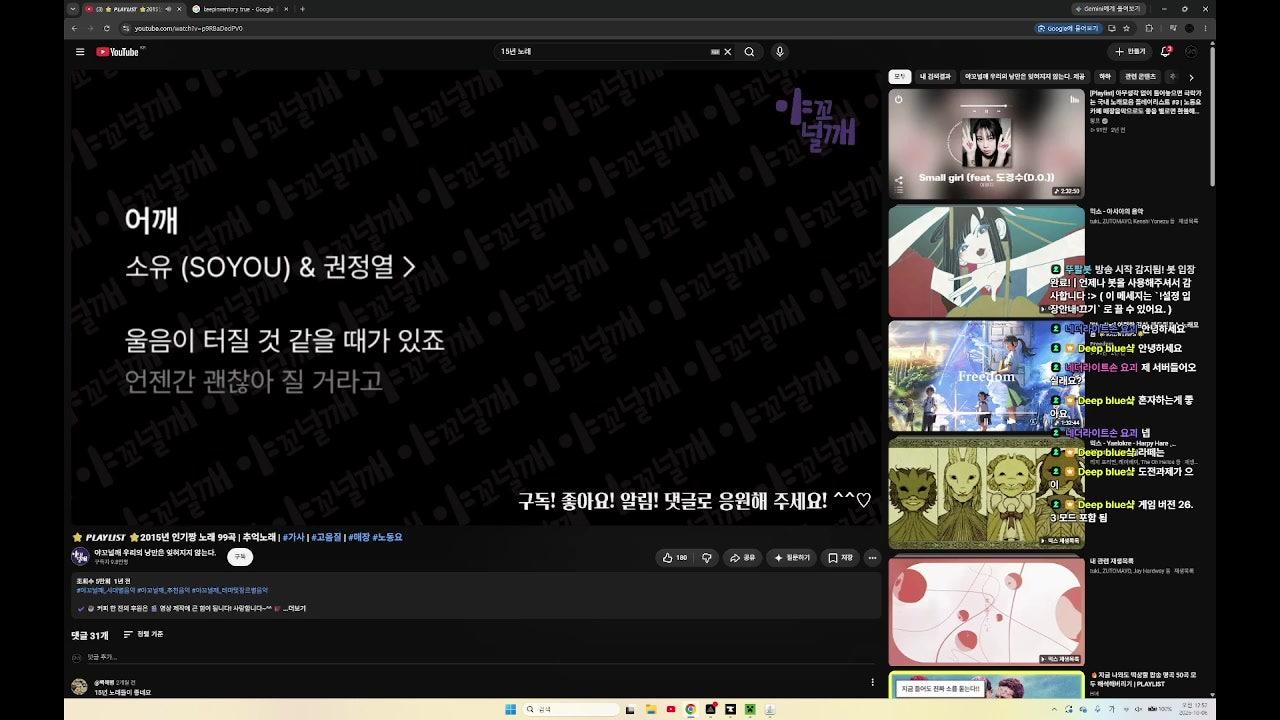Subscribe to the channel with 구독
Viewport: 1280px width, 720px height.
(240, 557)
